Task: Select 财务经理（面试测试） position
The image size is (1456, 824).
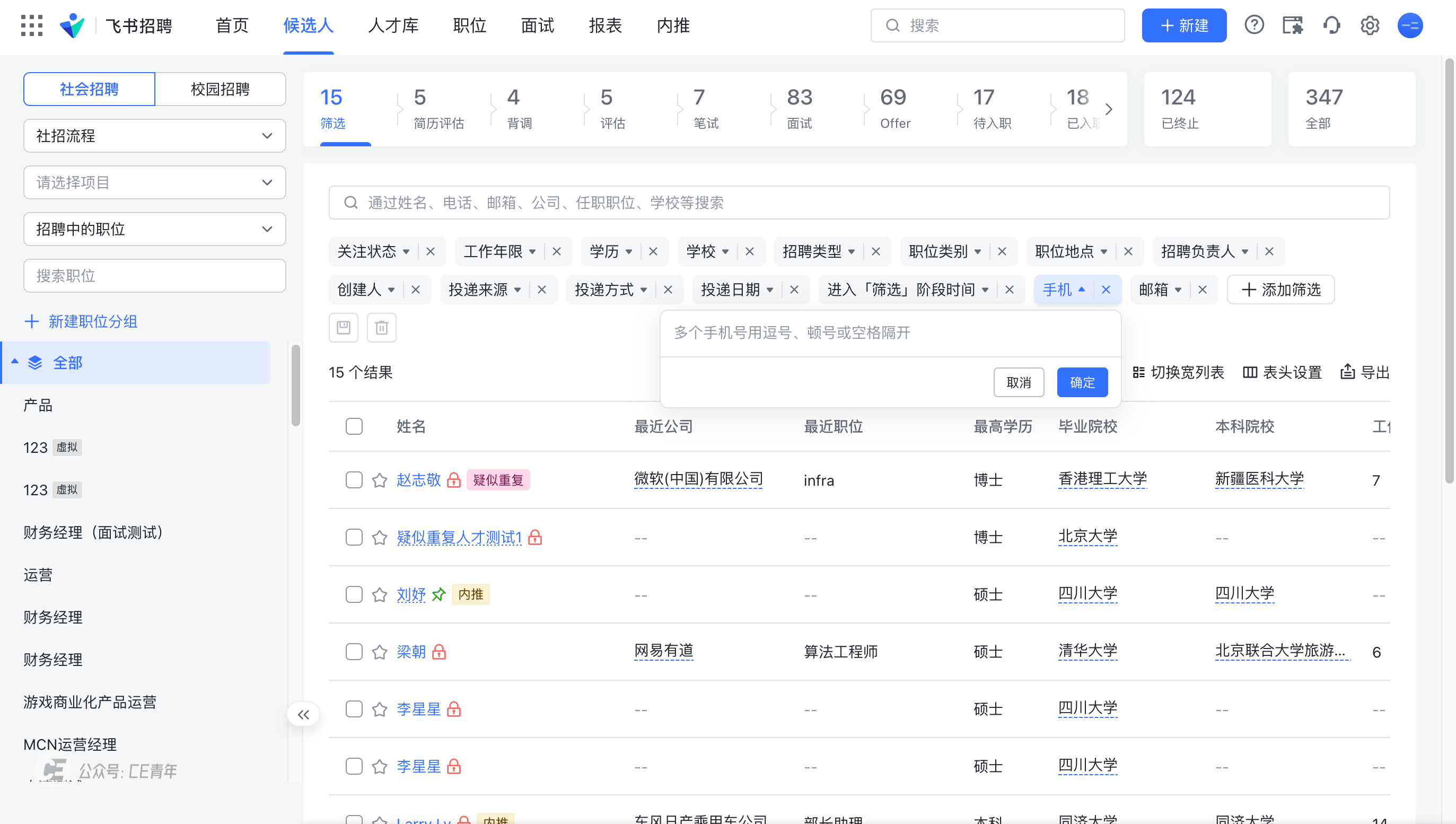Action: click(94, 532)
